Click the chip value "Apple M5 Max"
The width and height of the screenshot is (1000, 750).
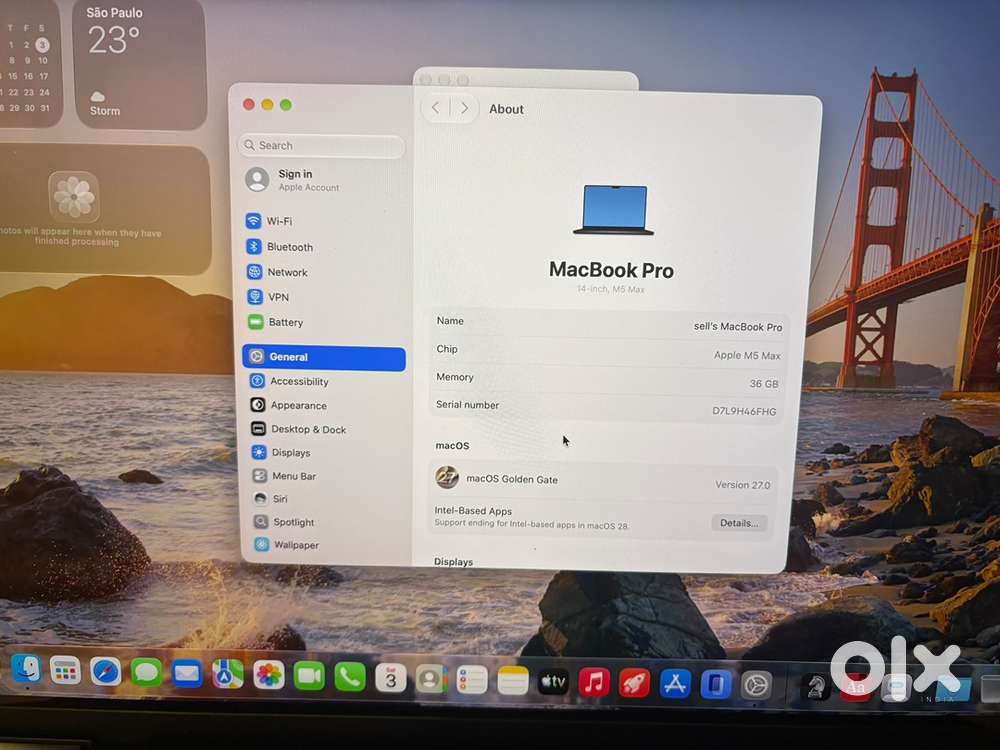point(747,355)
